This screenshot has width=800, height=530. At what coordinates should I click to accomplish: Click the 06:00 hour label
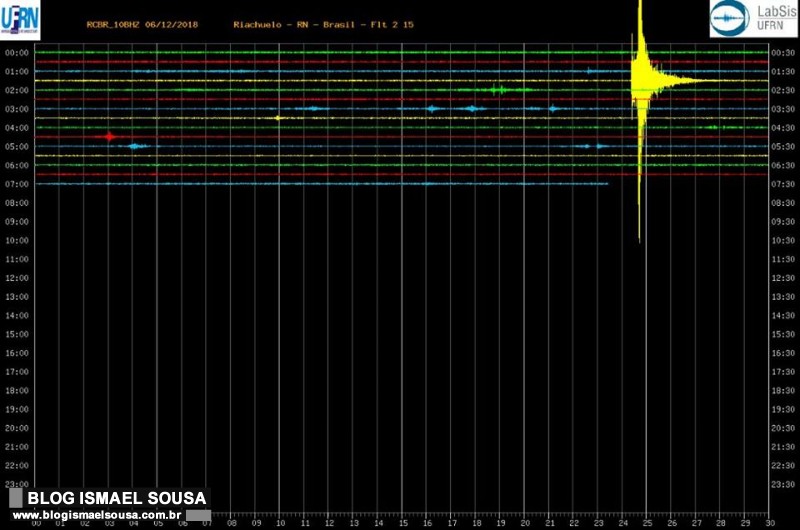17,166
